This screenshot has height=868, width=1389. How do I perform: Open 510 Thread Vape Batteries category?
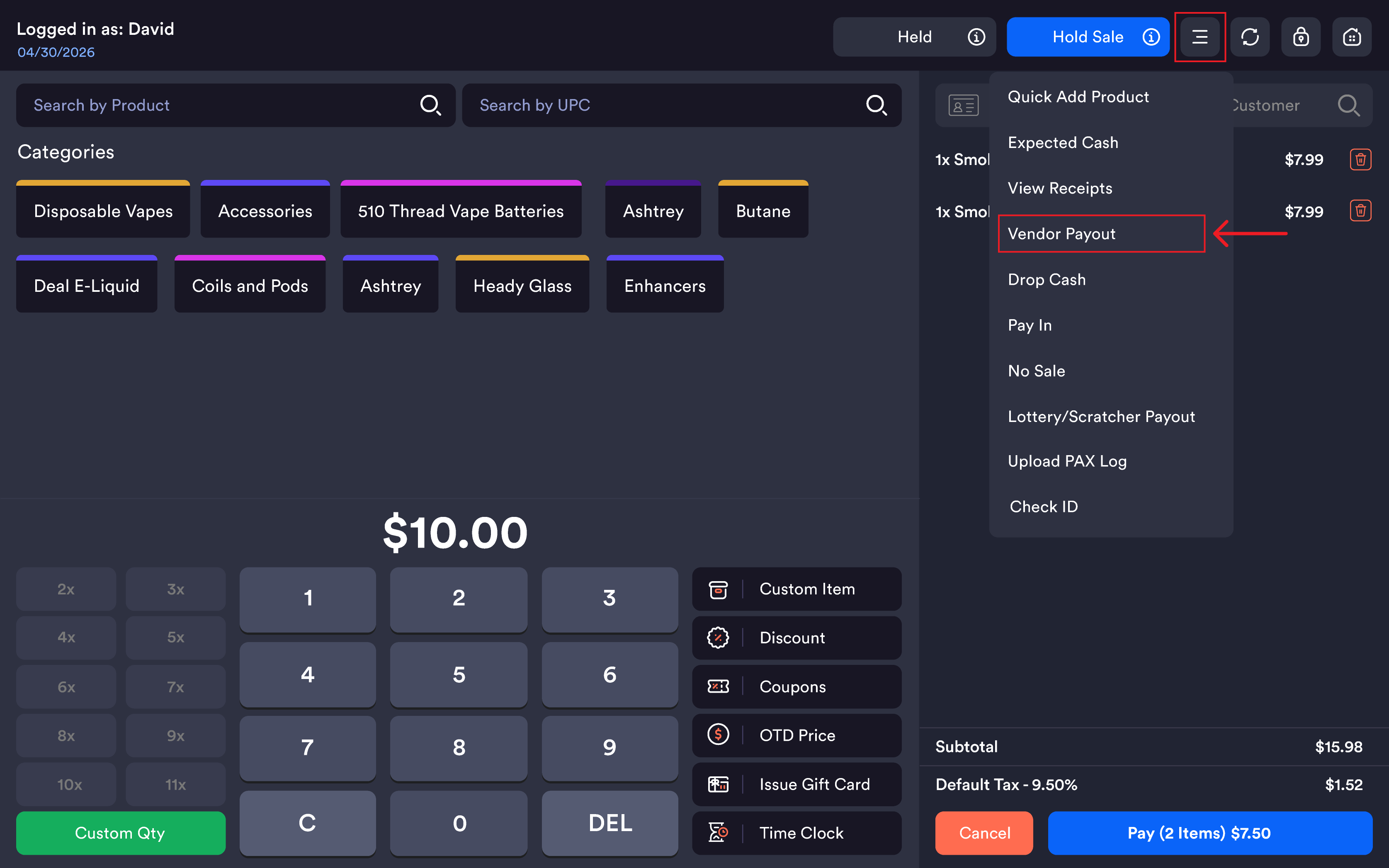click(461, 209)
